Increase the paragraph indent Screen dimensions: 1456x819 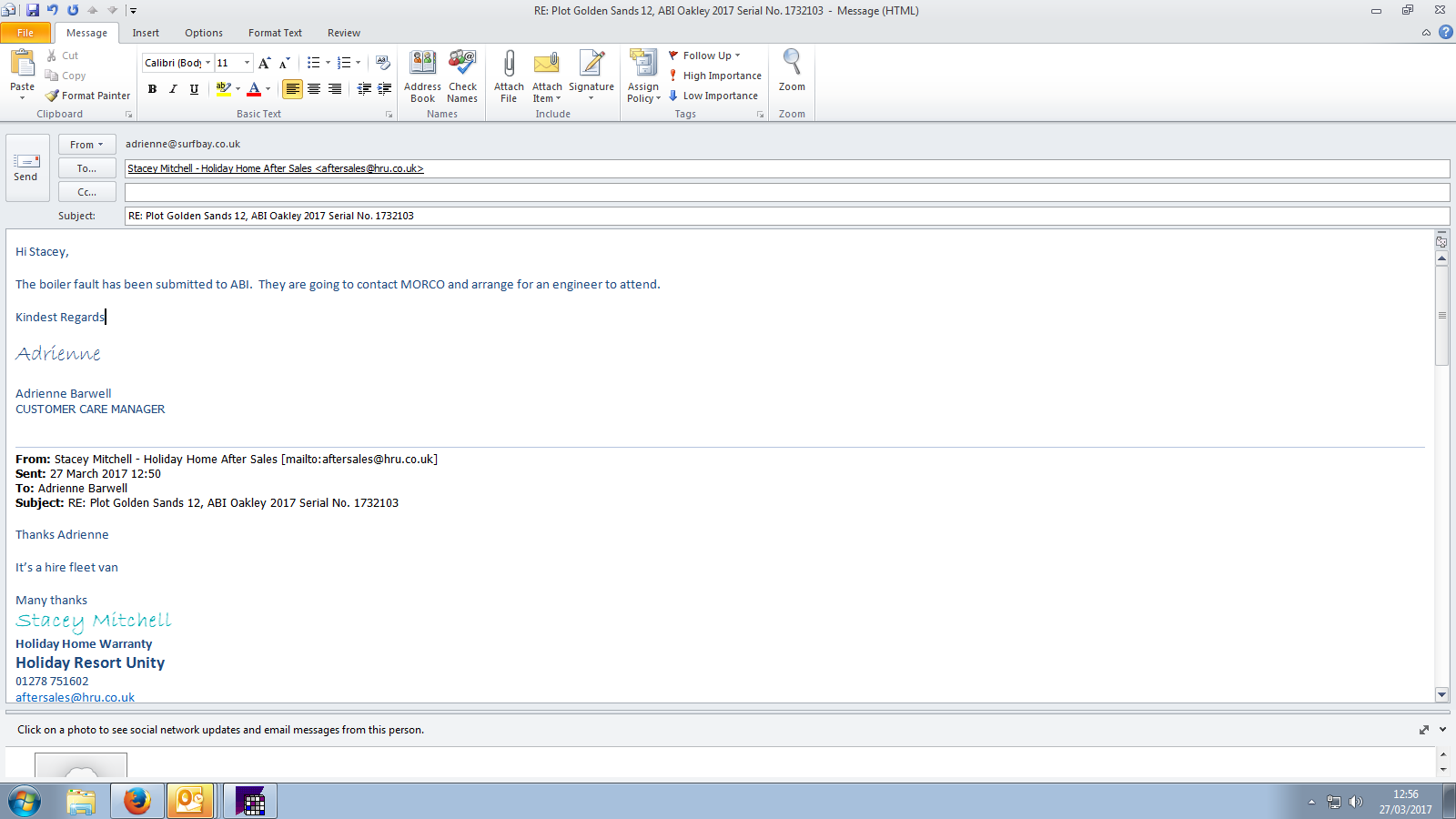click(385, 88)
